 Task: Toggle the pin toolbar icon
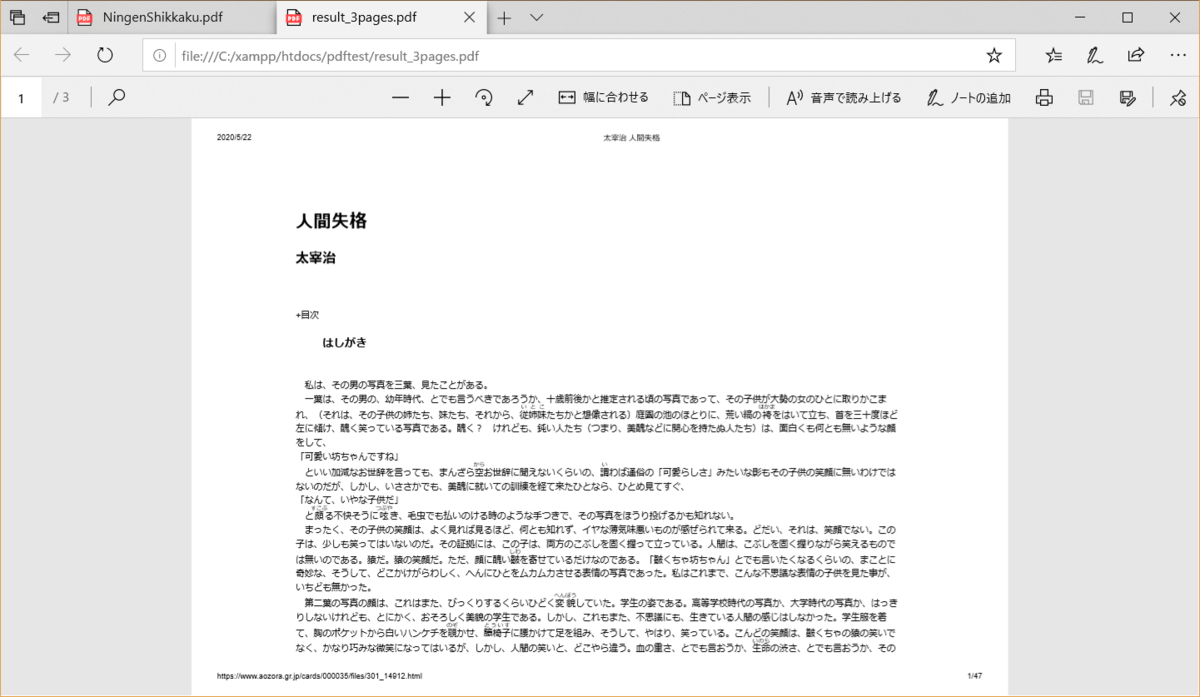click(x=1178, y=98)
